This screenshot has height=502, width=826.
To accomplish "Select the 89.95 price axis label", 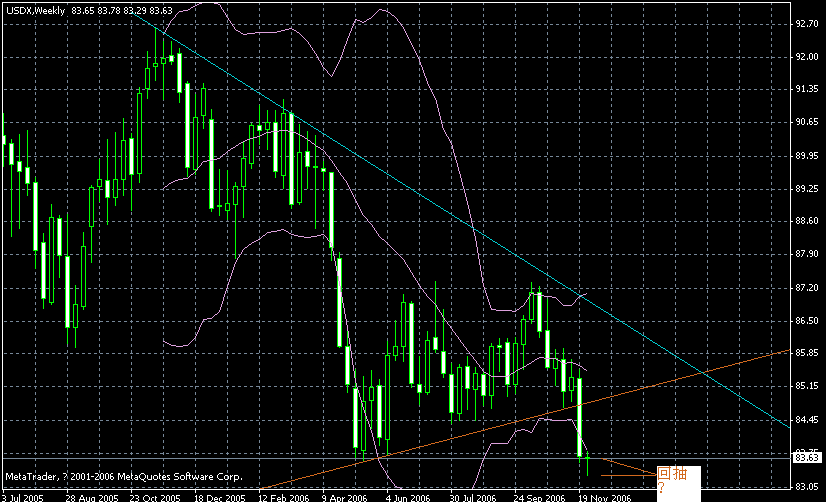I will (x=807, y=156).
